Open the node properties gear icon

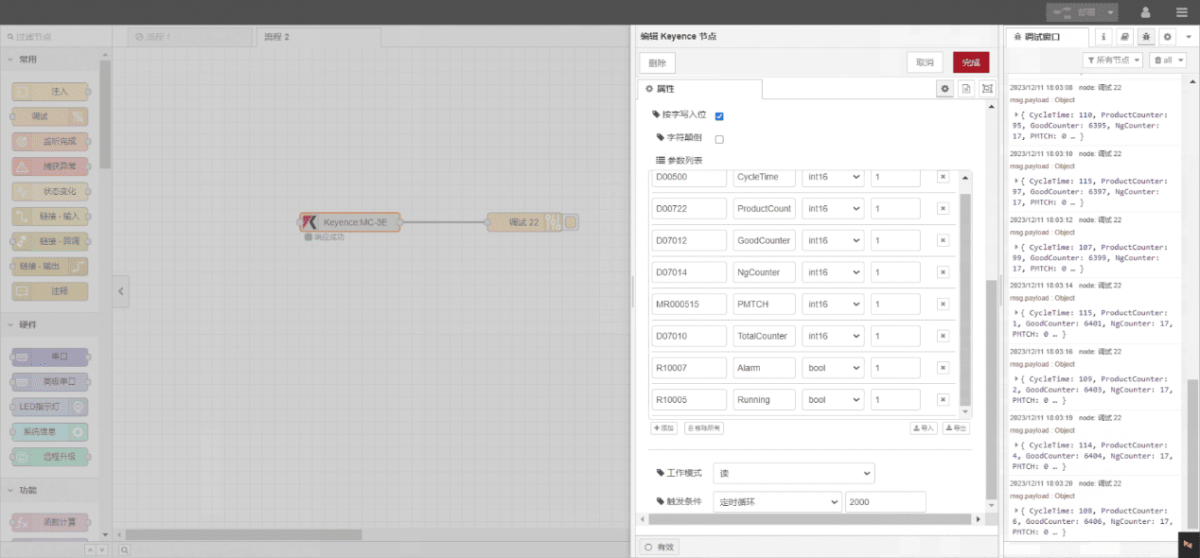(x=943, y=89)
